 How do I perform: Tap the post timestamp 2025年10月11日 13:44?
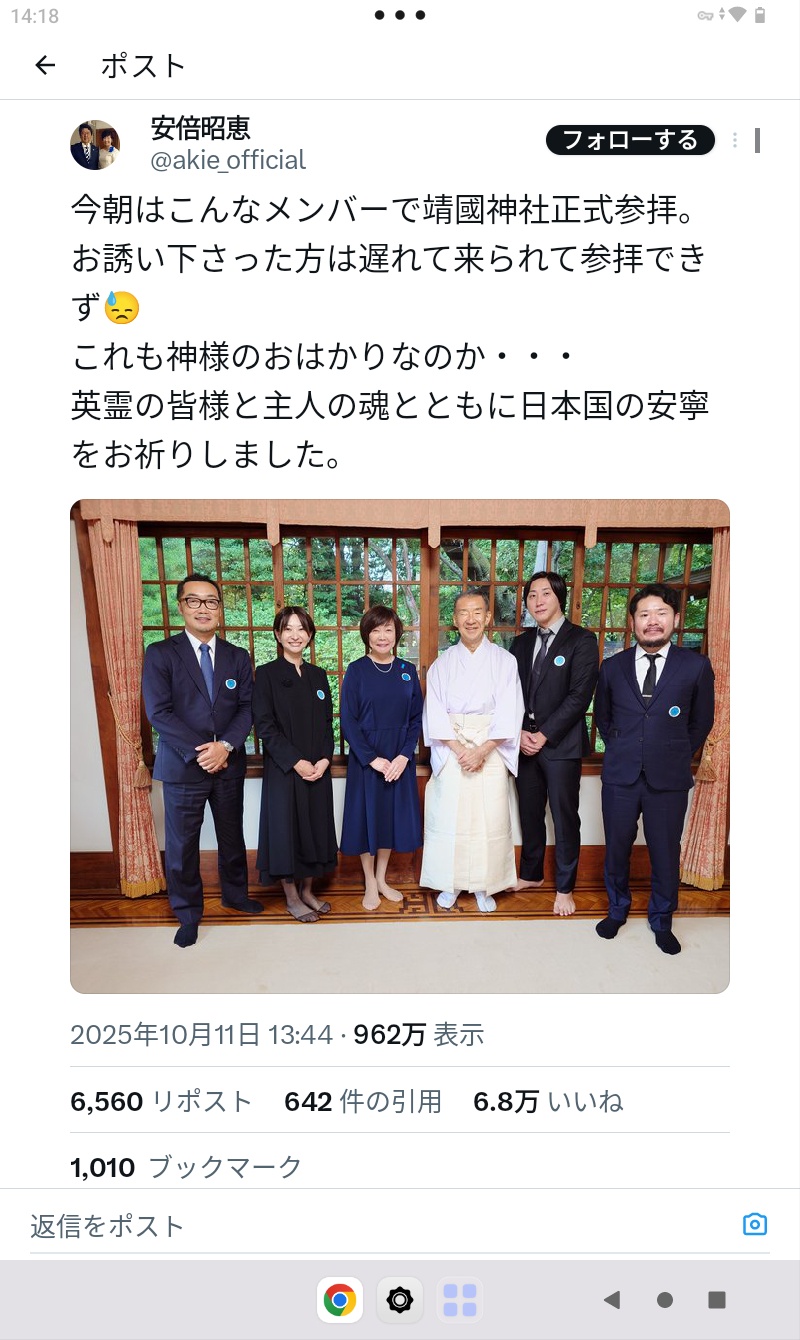201,1035
